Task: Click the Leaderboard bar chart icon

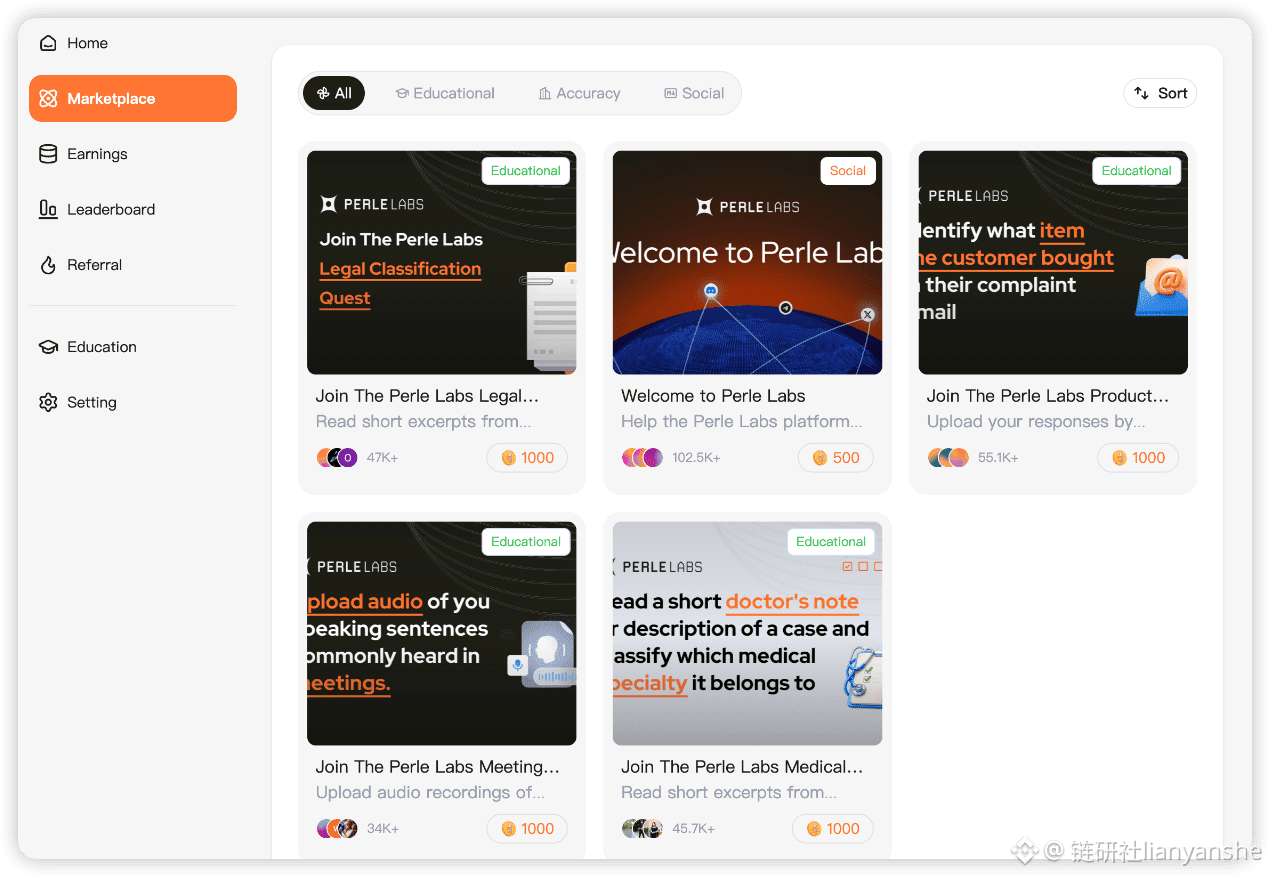Action: (48, 209)
